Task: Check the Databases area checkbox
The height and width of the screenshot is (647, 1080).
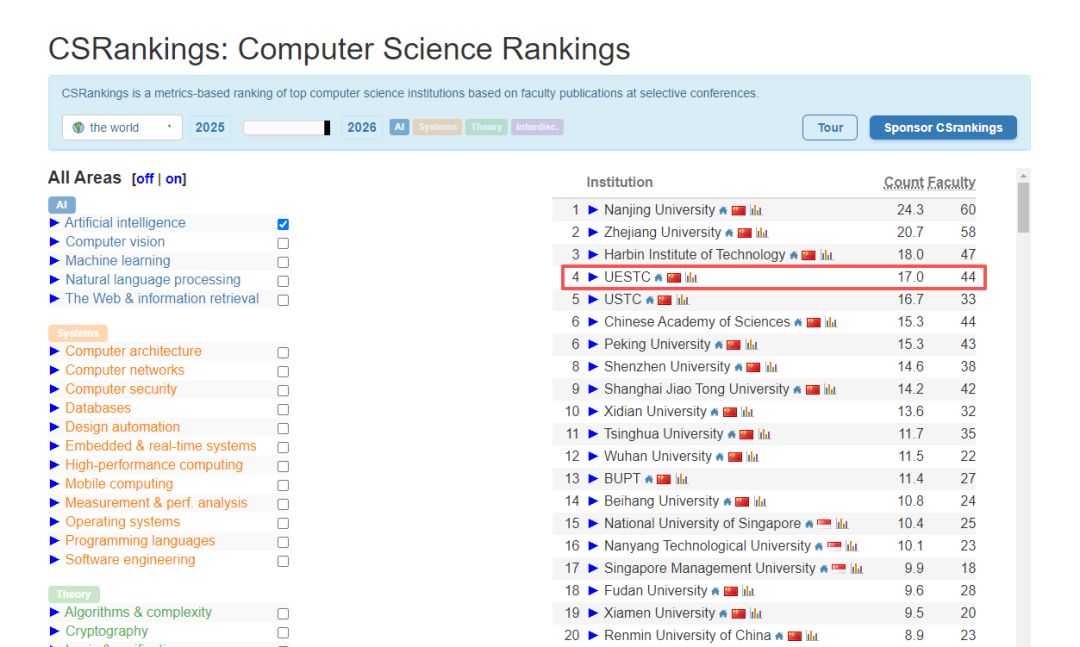Action: coord(283,409)
